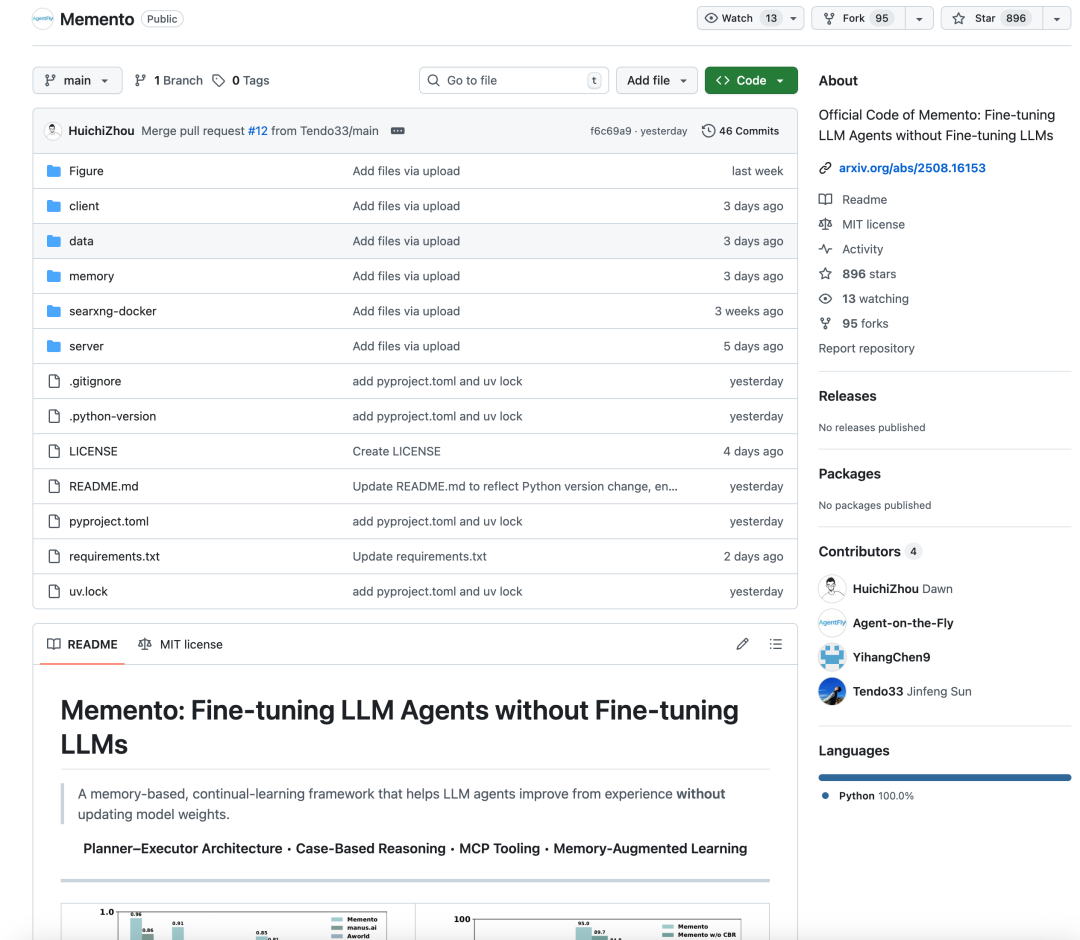The height and width of the screenshot is (940, 1080).
Task: Click the Memento repository avatar icon
Action: coord(43,19)
